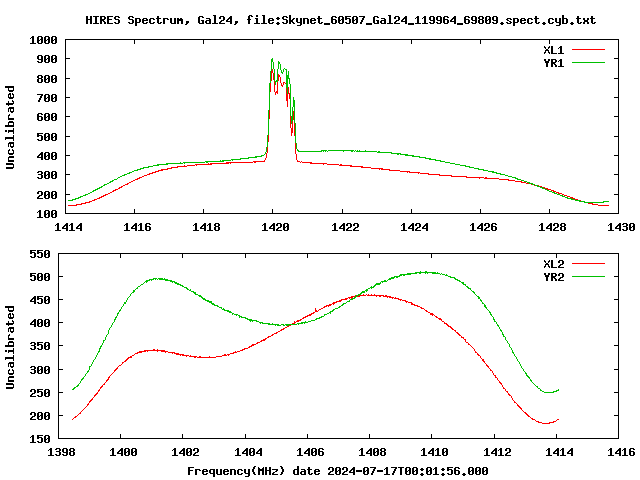
Task: Click the 900 y-axis tick label
Action: (x=47, y=60)
